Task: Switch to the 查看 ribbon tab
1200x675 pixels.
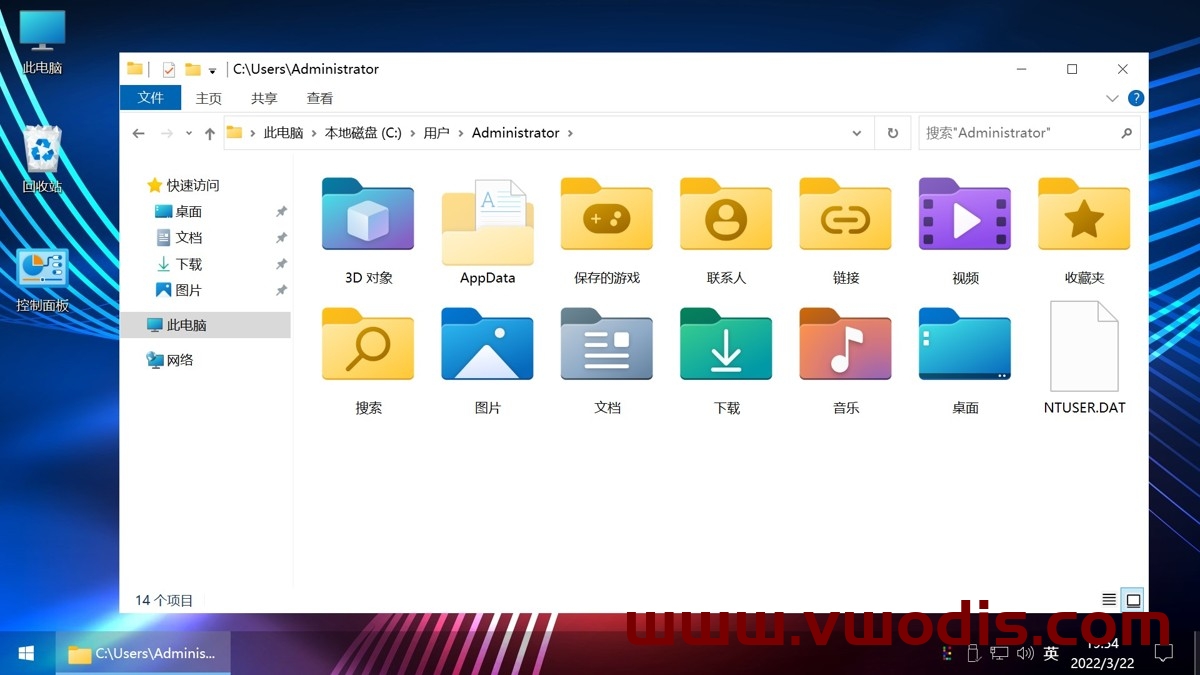Action: [x=319, y=98]
